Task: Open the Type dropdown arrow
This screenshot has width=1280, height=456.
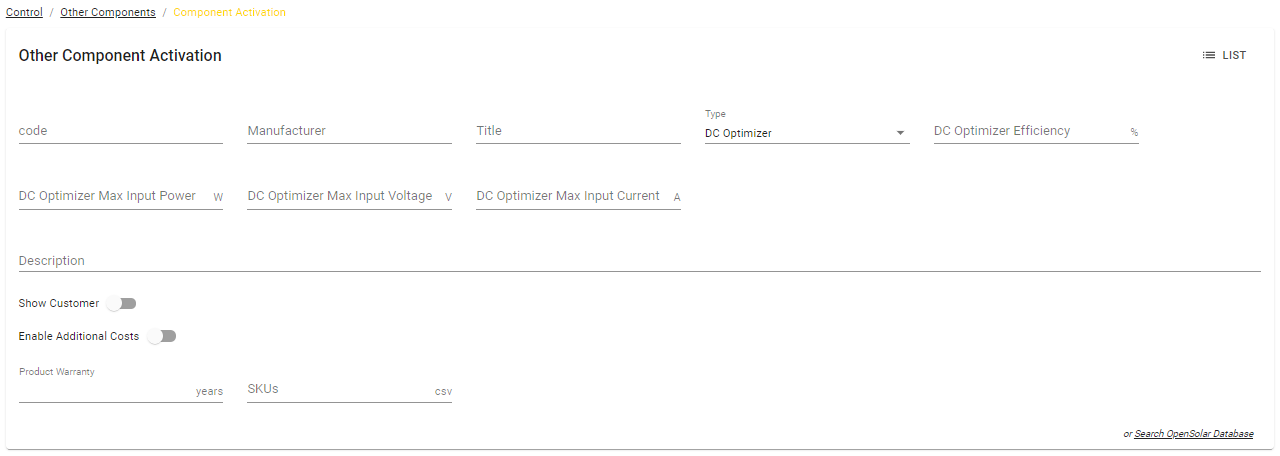Action: [x=900, y=133]
